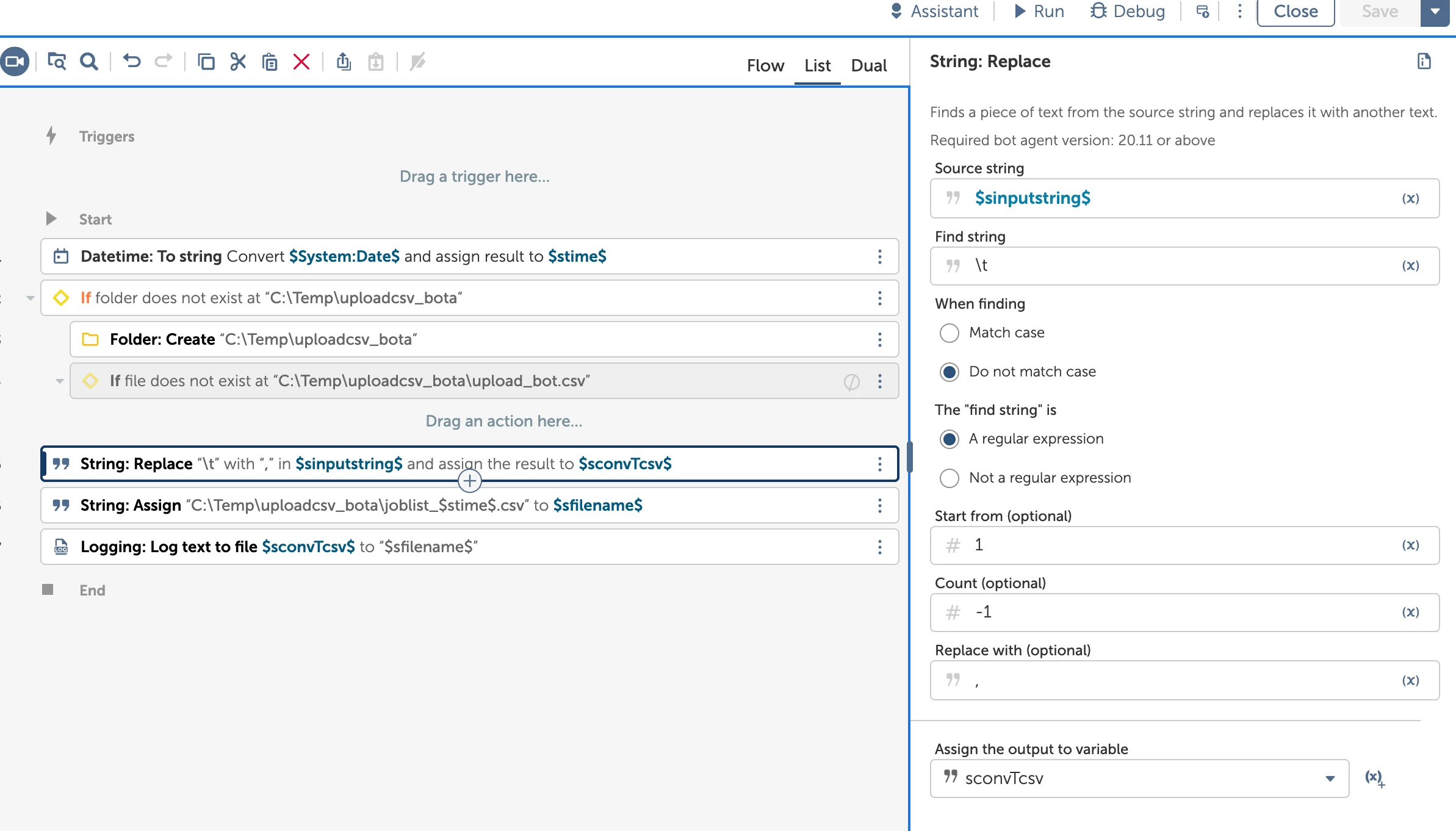Click the Replace with input field
The image size is (1456, 831).
tap(1184, 680)
